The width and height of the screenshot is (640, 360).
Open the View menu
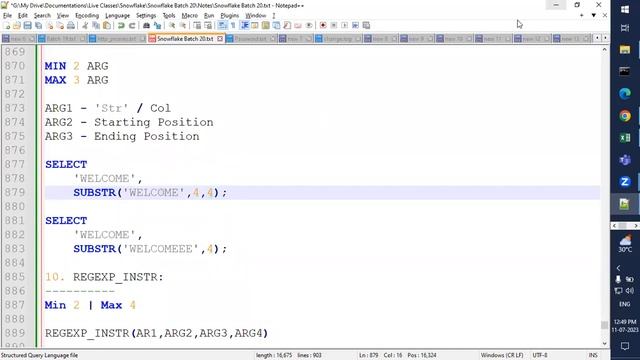click(x=62, y=16)
